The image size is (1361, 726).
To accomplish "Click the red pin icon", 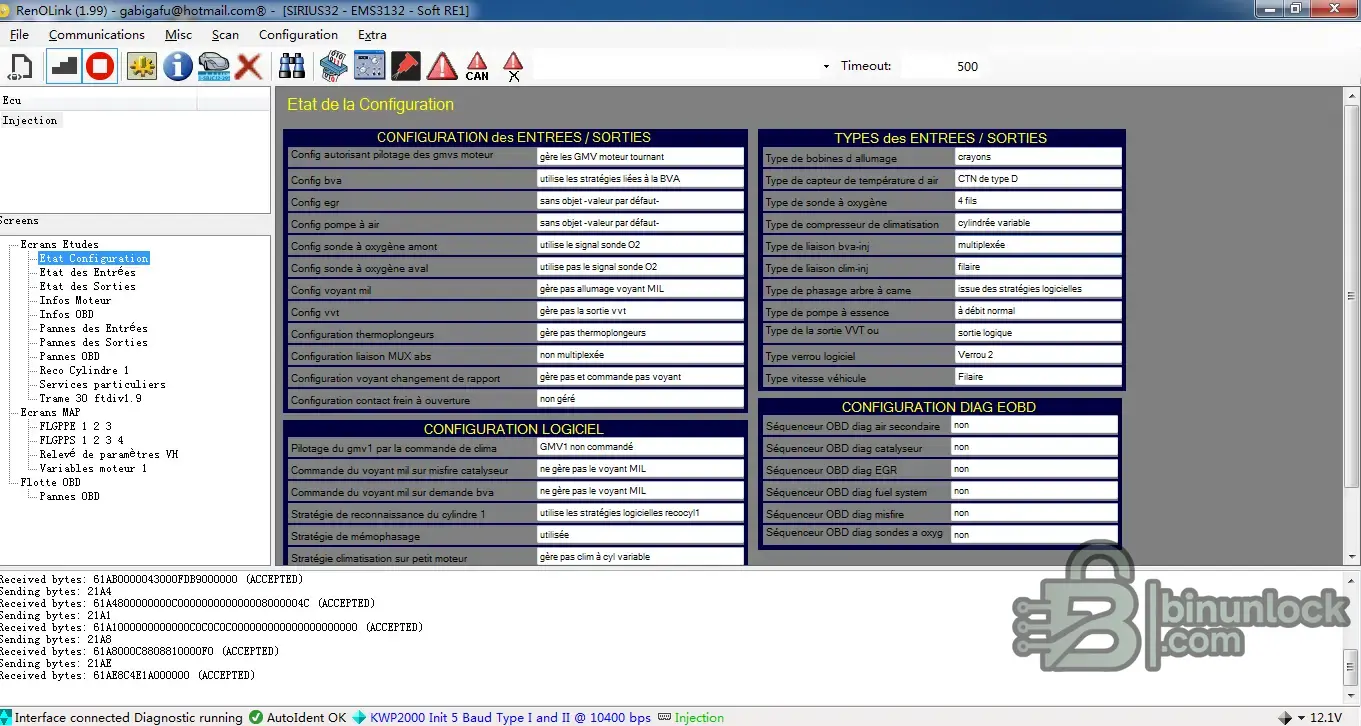I will pyautogui.click(x=405, y=67).
